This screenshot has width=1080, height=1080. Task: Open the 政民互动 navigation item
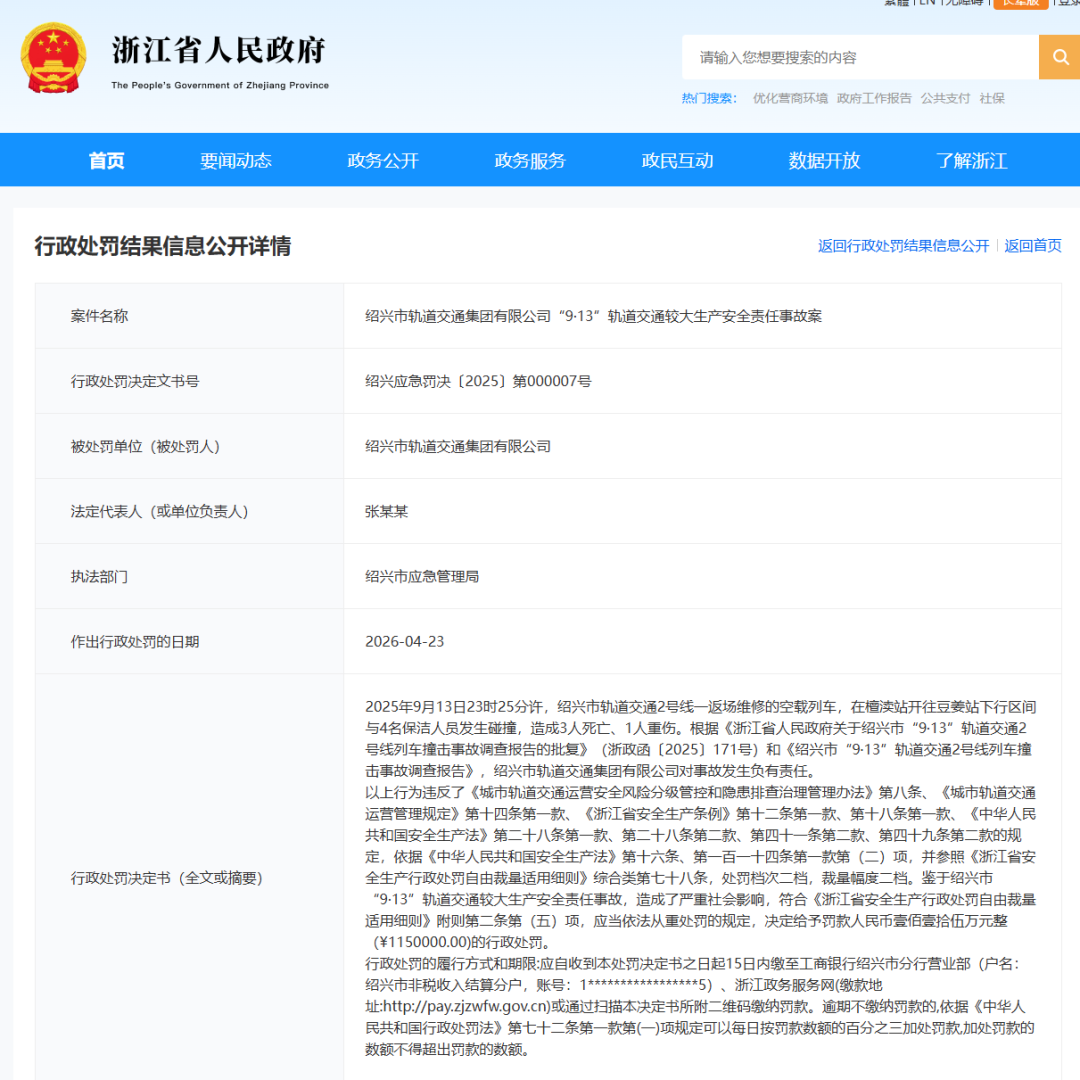(x=677, y=161)
